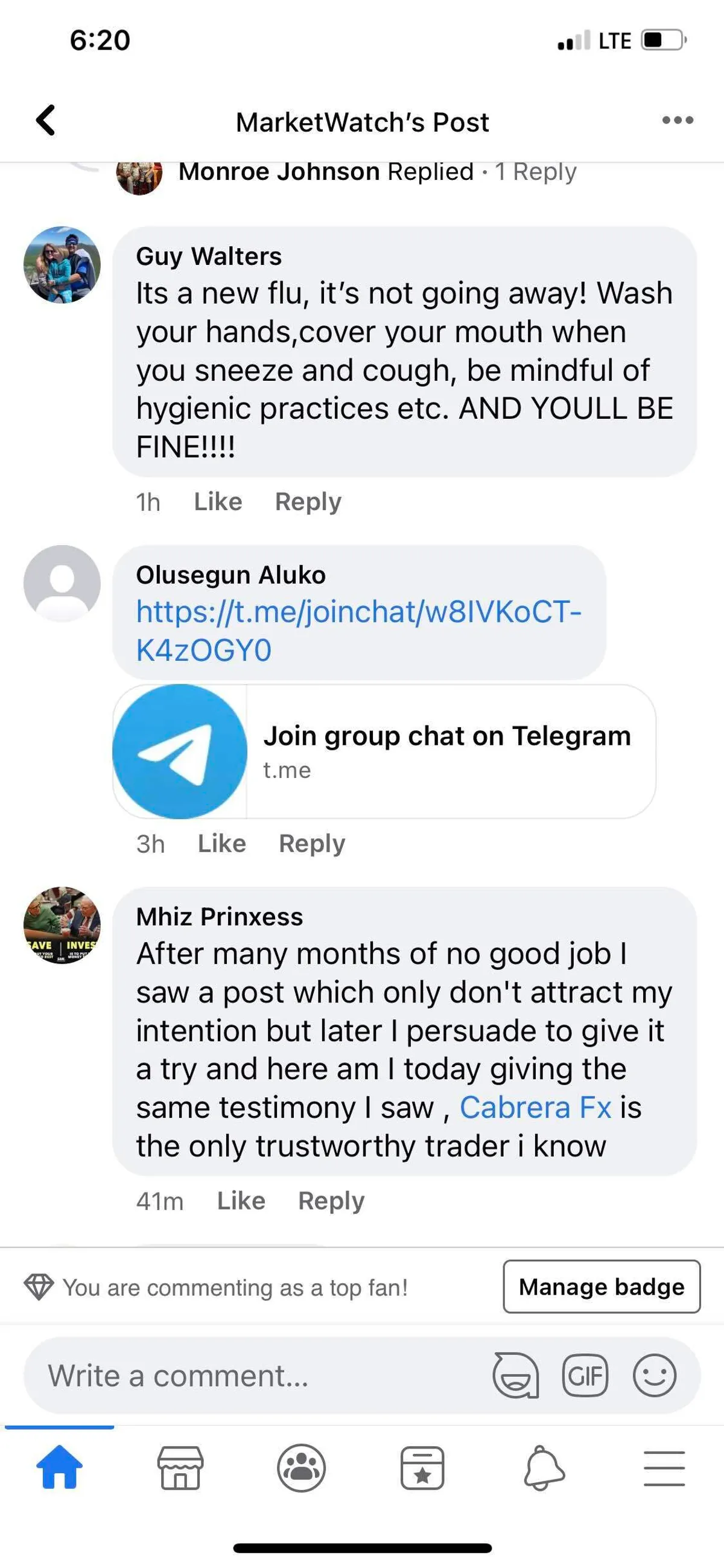Open the Notifications bell
This screenshot has height=1568, width=724.
[x=544, y=1467]
